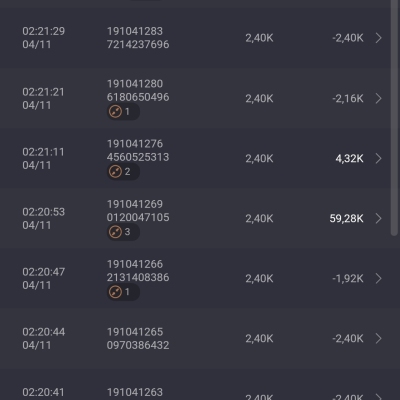Expand the 59,28K win row arrow
Screen dimensions: 400x400
(x=378, y=218)
